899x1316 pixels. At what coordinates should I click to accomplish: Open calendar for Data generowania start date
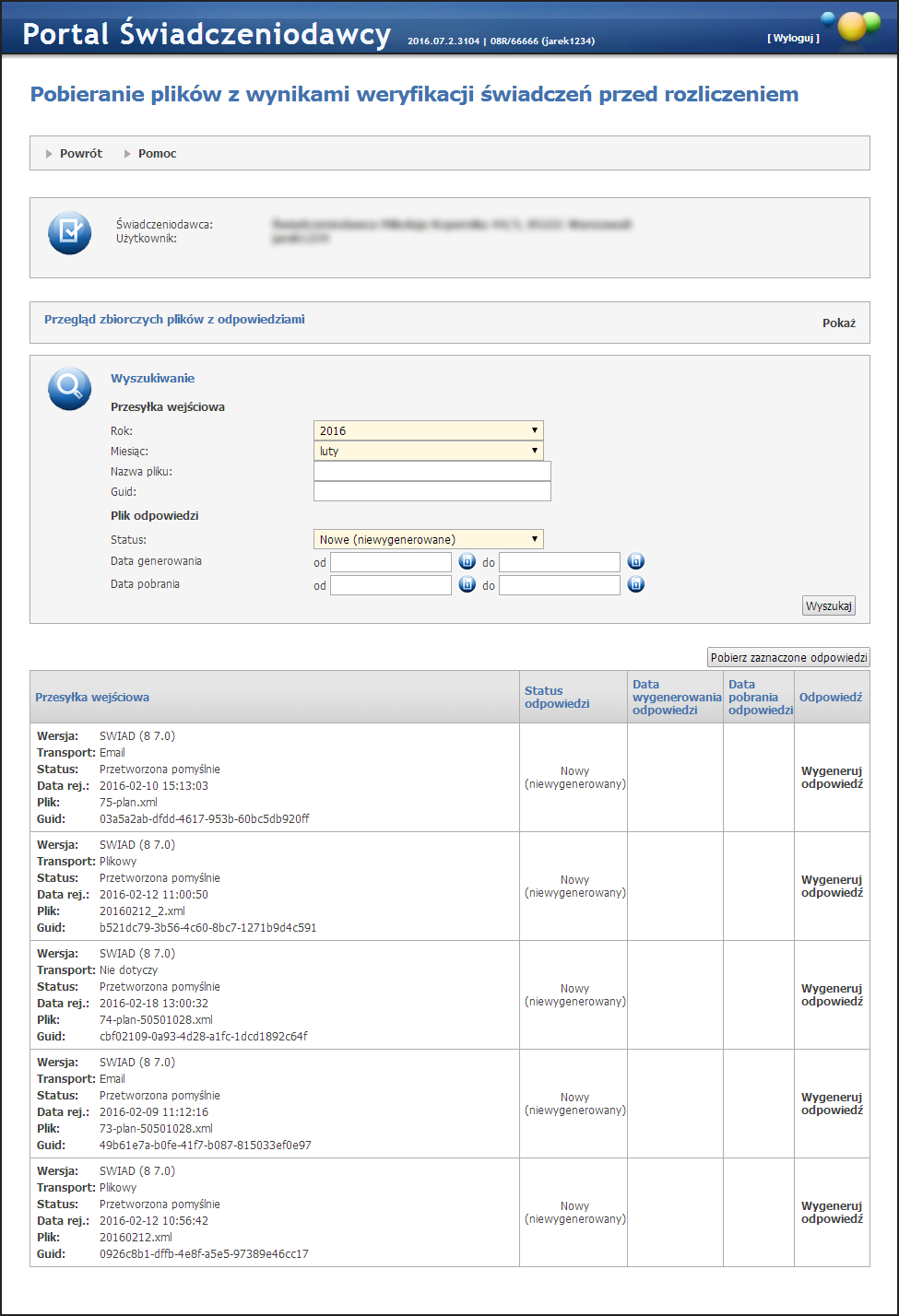467,562
